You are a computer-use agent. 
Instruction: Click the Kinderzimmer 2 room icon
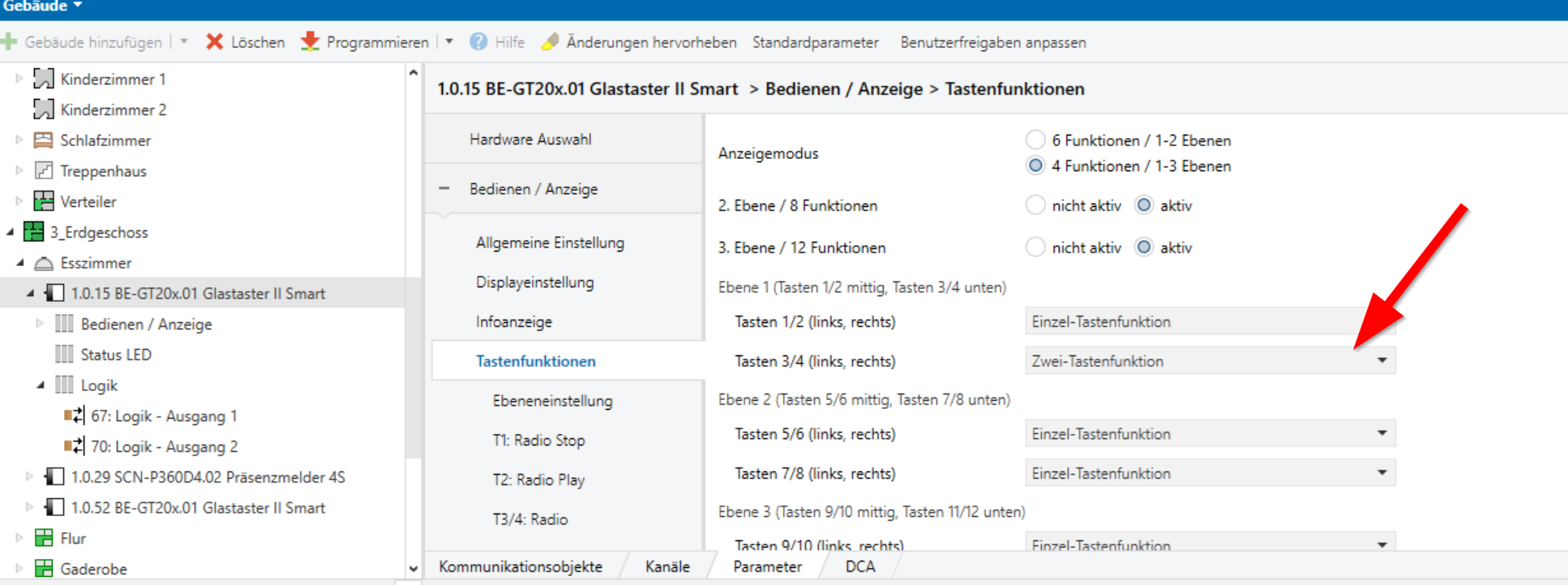pos(44,110)
